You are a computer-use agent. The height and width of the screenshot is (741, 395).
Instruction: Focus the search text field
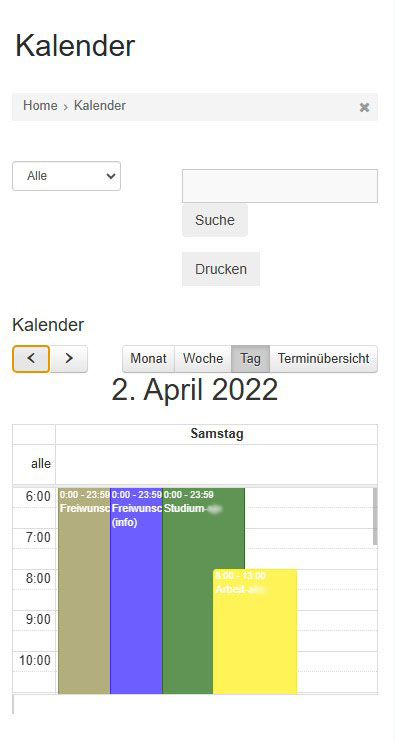[280, 186]
